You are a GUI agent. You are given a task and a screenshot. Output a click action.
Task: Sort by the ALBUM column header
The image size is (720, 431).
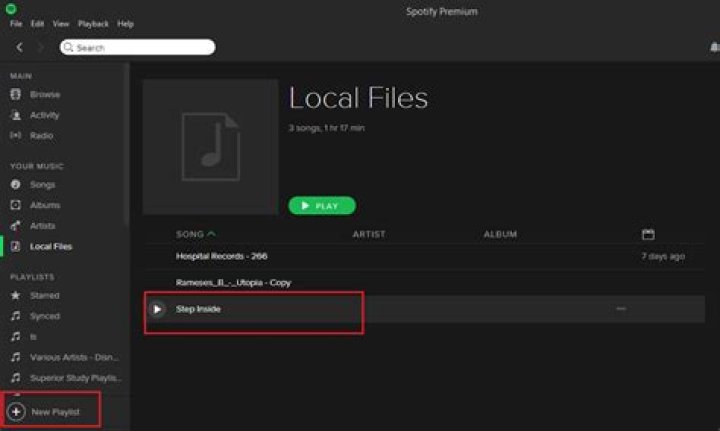point(500,235)
